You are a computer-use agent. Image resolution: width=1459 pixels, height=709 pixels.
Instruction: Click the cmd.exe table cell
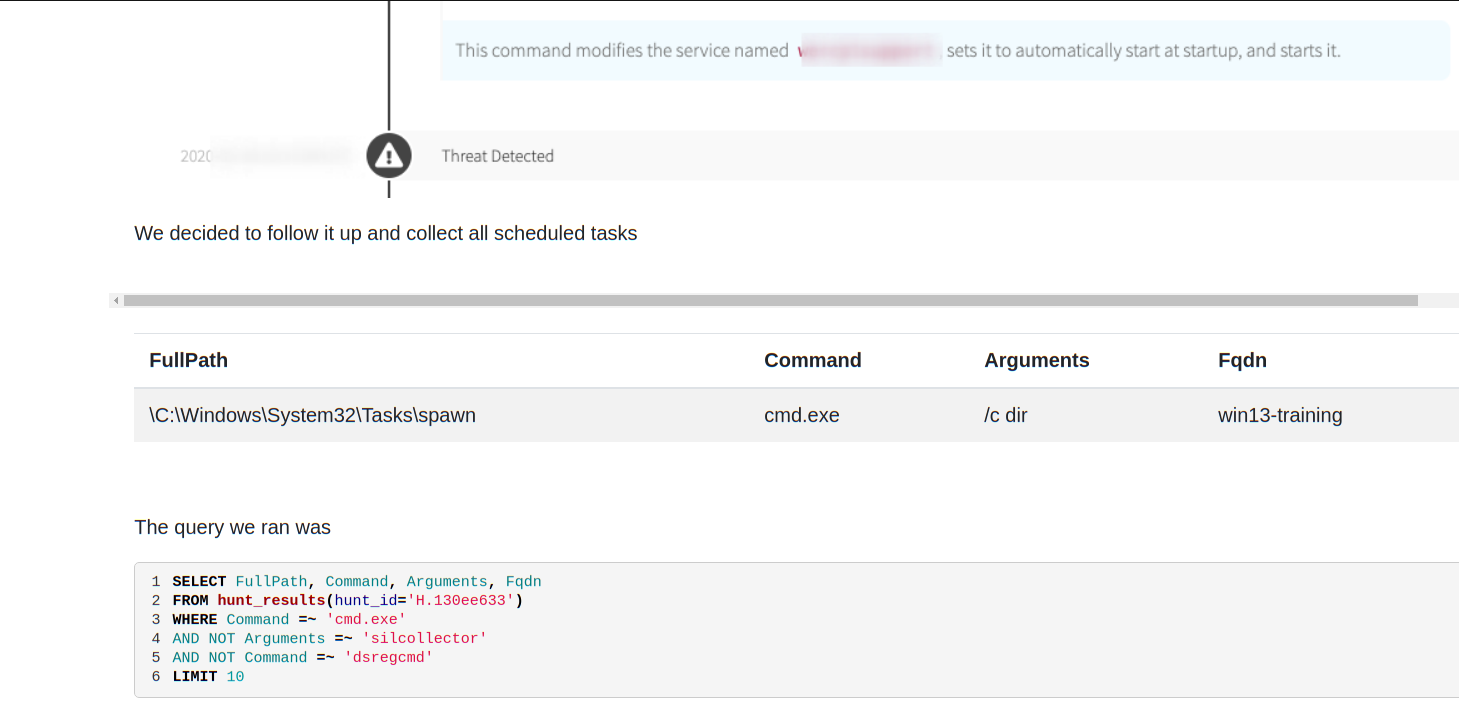click(801, 415)
